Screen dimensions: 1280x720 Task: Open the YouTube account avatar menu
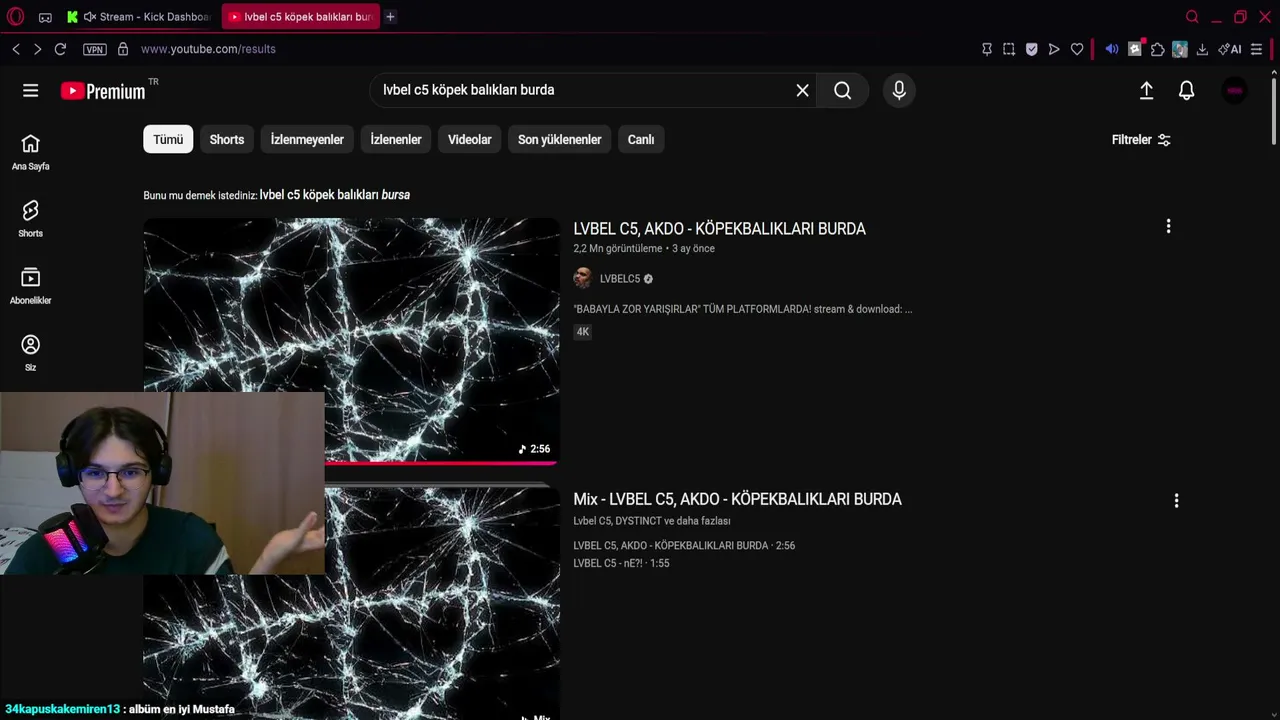pos(1235,90)
